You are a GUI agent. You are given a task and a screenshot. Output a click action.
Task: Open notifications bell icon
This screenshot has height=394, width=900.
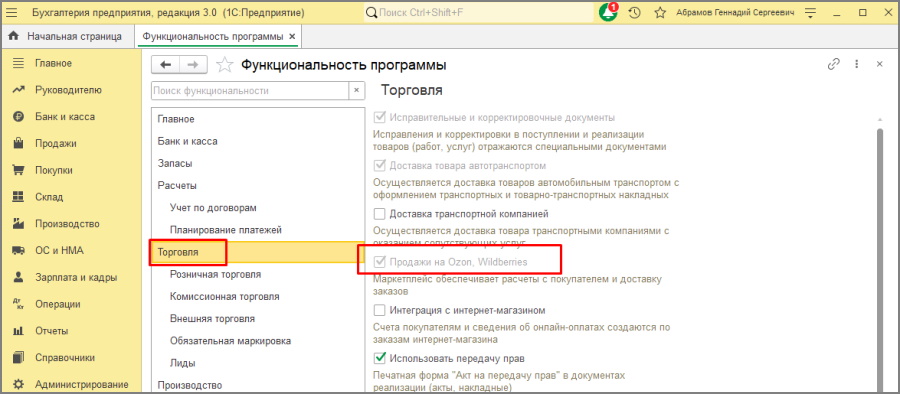(x=608, y=12)
